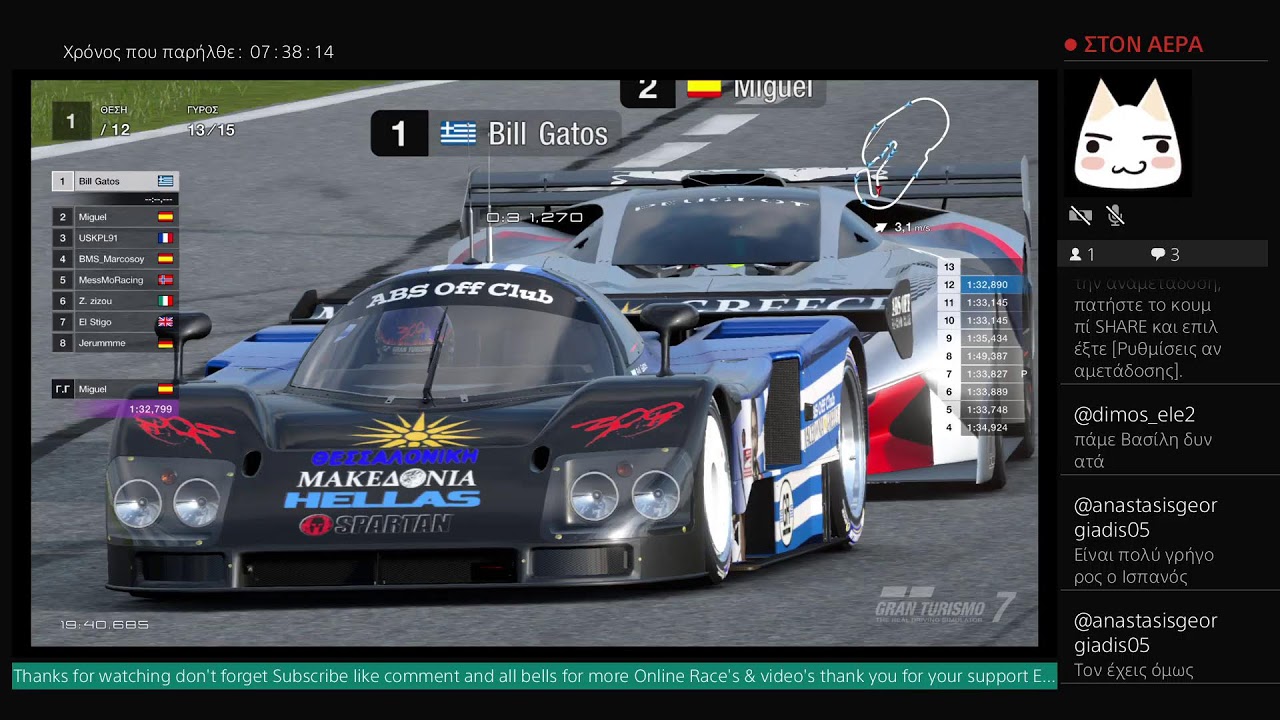The height and width of the screenshot is (720, 1280).
Task: Click the camera-off icon under the avatar
Action: coord(1080,215)
